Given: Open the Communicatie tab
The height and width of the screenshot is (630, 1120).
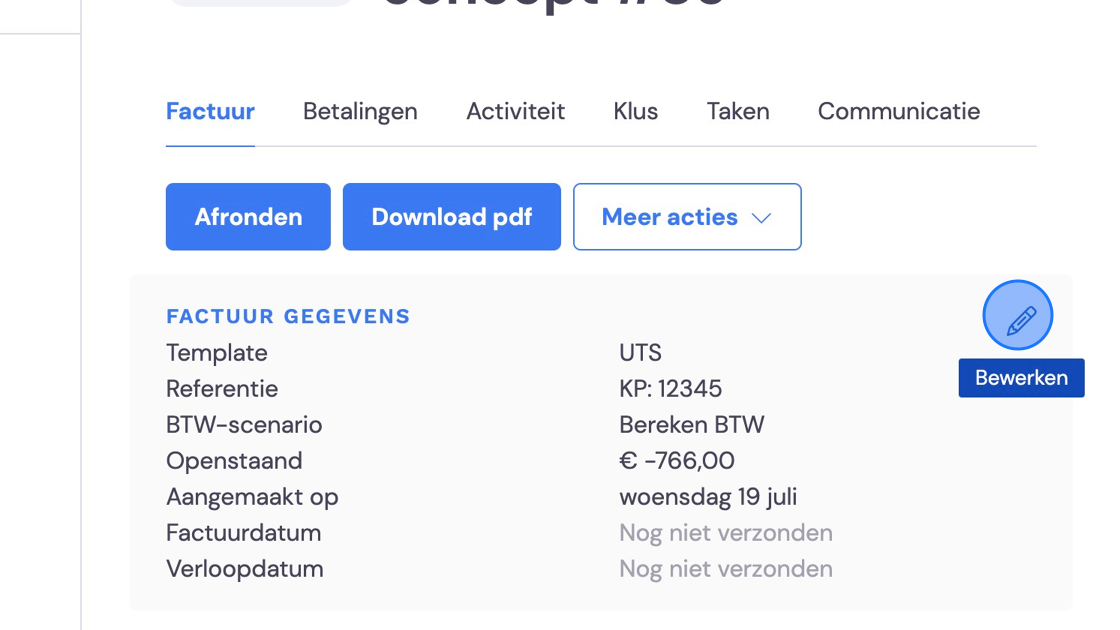Looking at the screenshot, I should pyautogui.click(x=899, y=111).
